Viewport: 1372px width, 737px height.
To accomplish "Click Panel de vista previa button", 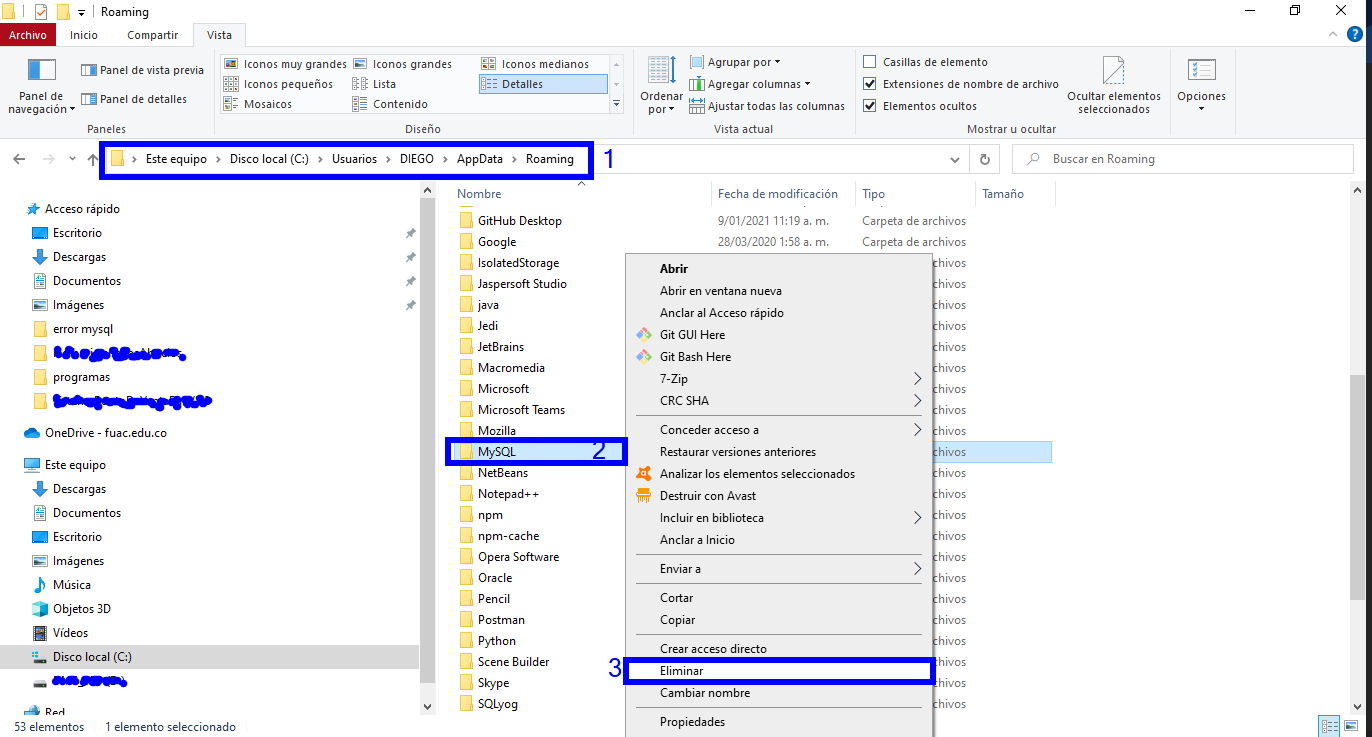I will (142, 70).
